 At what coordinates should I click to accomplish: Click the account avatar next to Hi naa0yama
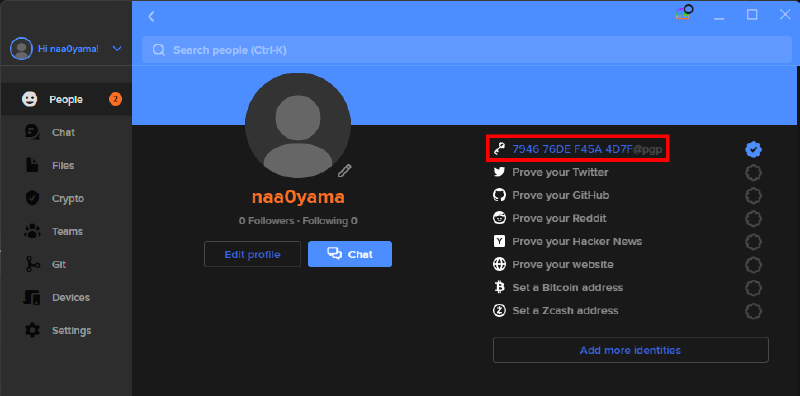21,48
